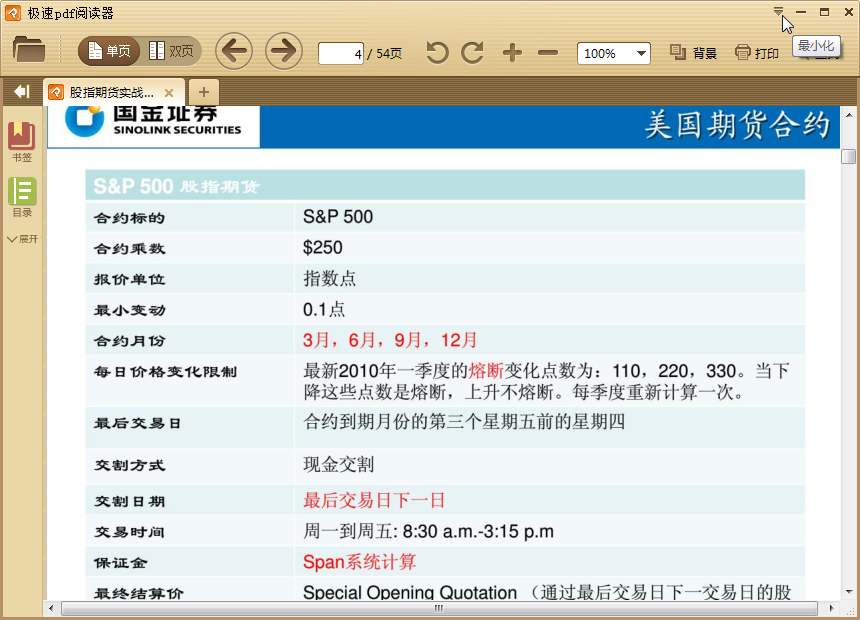Click the 0.1点 minimum tick value
This screenshot has height=620, width=860.
[x=324, y=309]
